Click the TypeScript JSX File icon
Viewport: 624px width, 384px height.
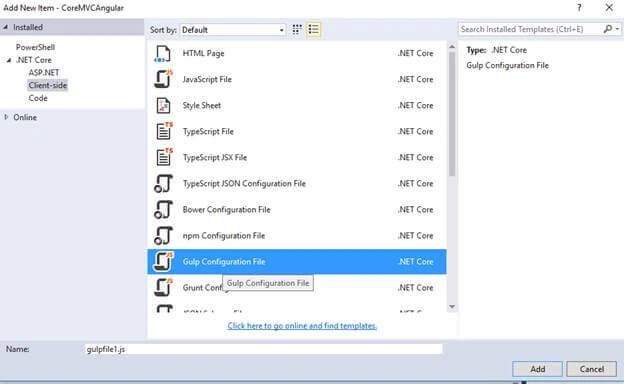click(164, 157)
